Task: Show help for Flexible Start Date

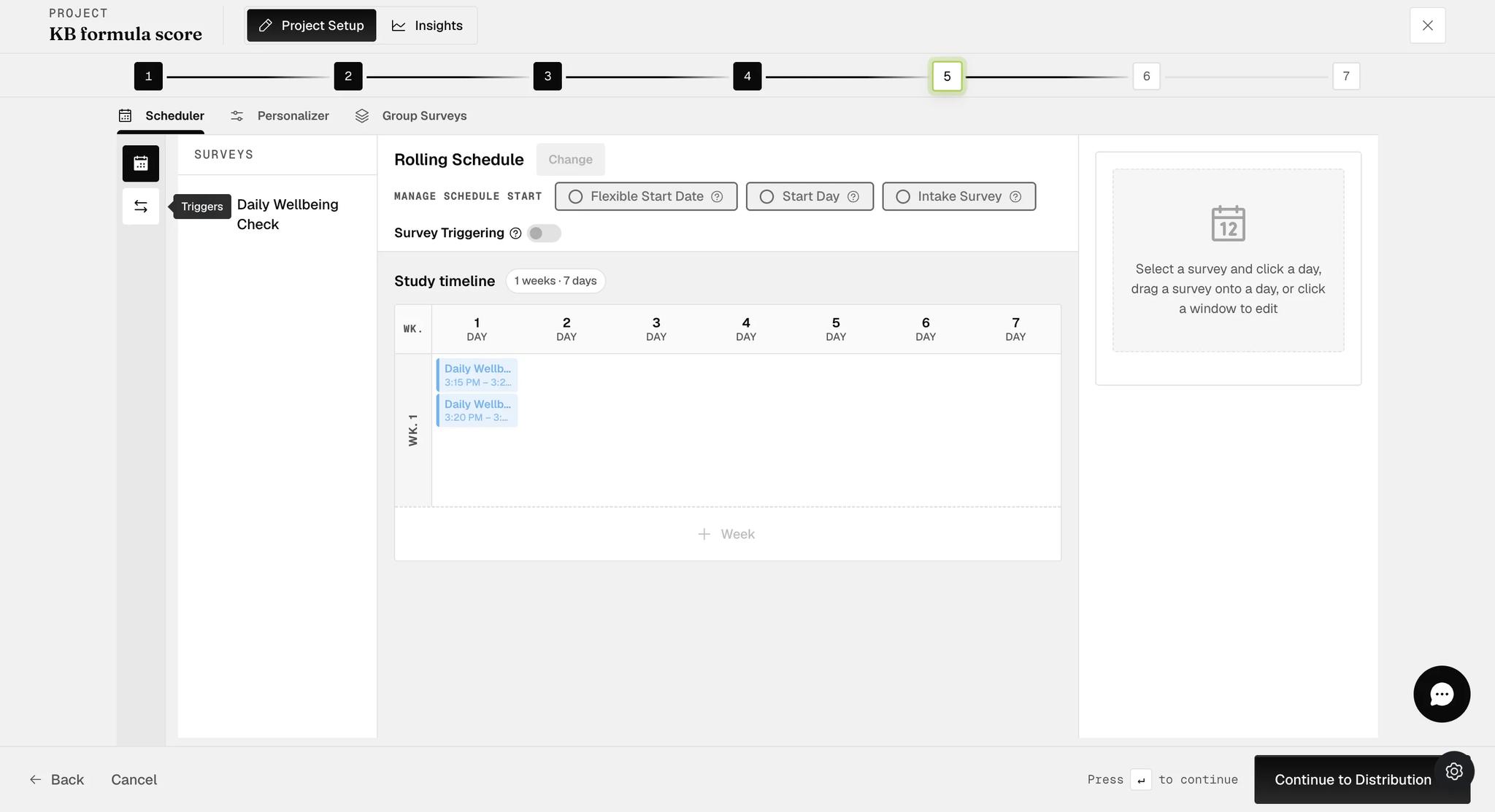Action: point(717,196)
